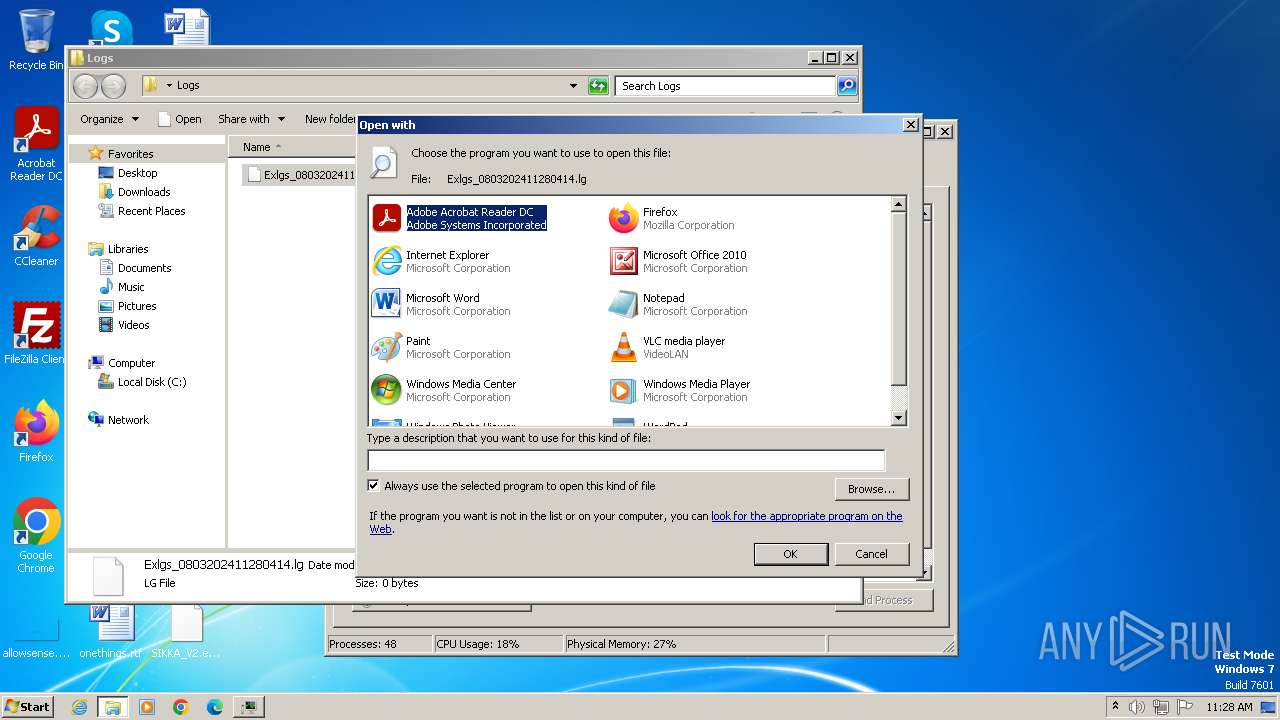Click OK in the Open with dialog
1280x720 pixels.
coord(790,554)
